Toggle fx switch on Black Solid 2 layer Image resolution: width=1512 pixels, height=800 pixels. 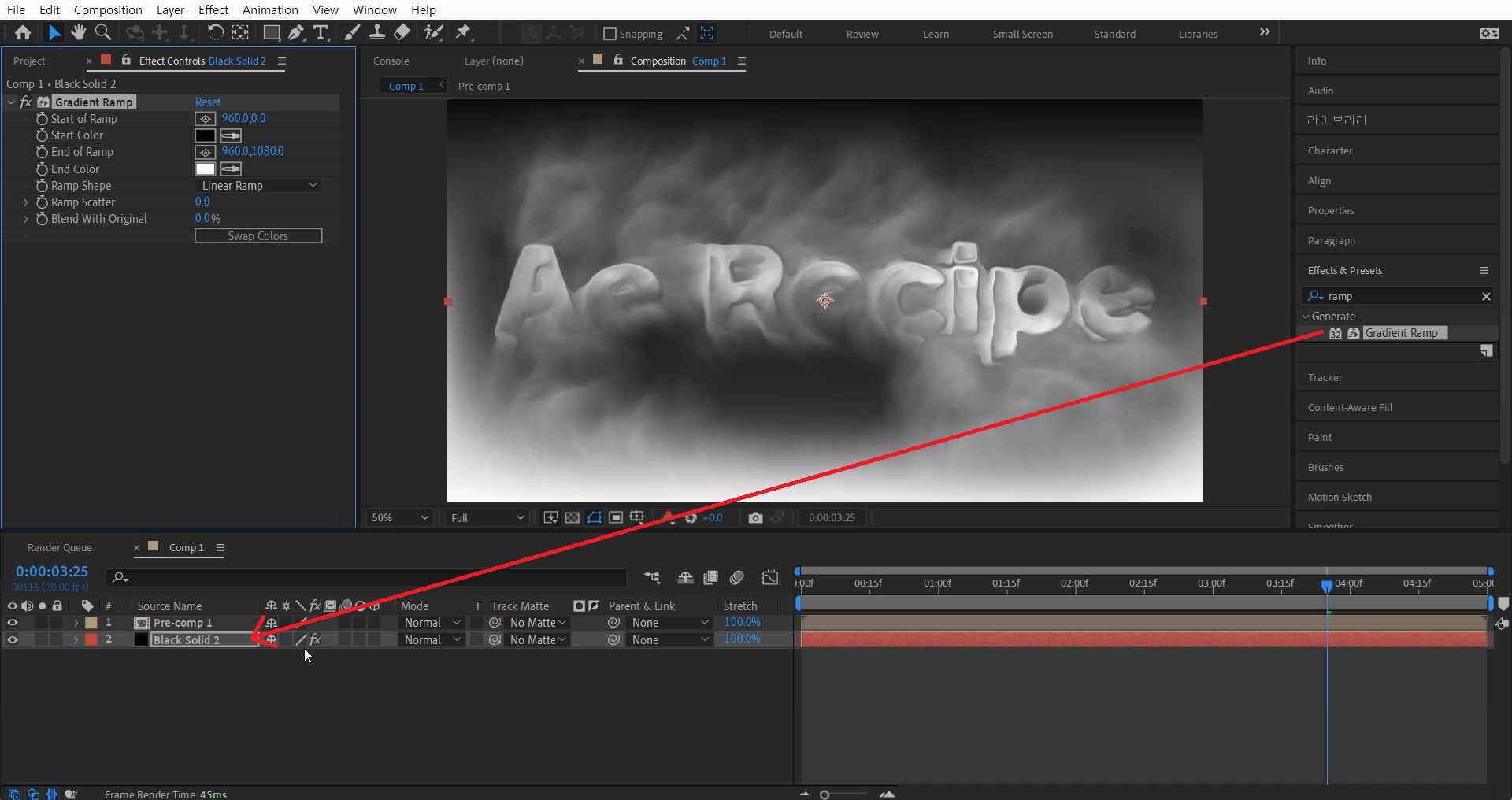[x=315, y=640]
